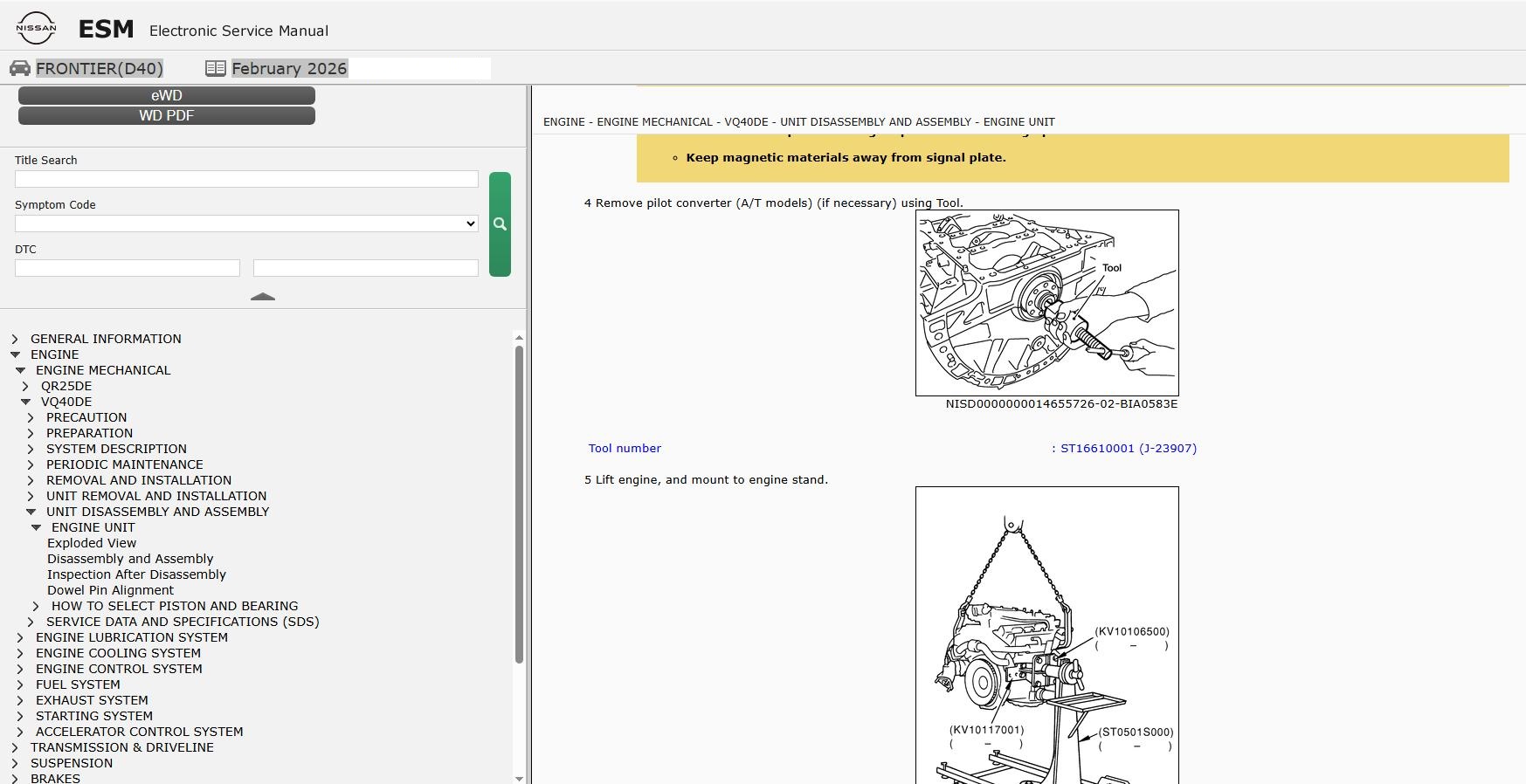Expand HOW TO SELECT PISTON AND BEARING
Viewport: 1526px width, 784px height.
36,606
